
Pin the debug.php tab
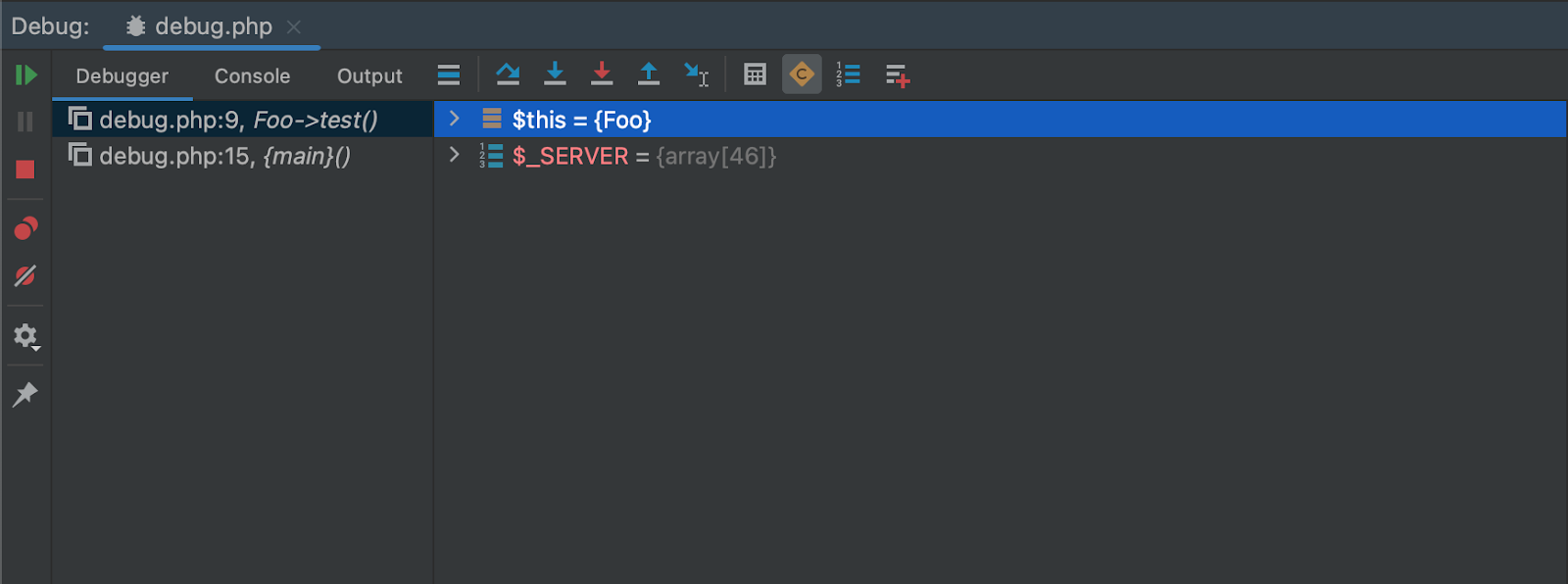pos(25,394)
